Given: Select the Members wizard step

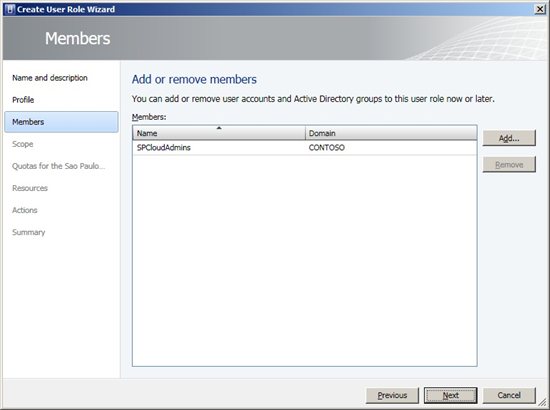Looking at the screenshot, I should coord(61,122).
